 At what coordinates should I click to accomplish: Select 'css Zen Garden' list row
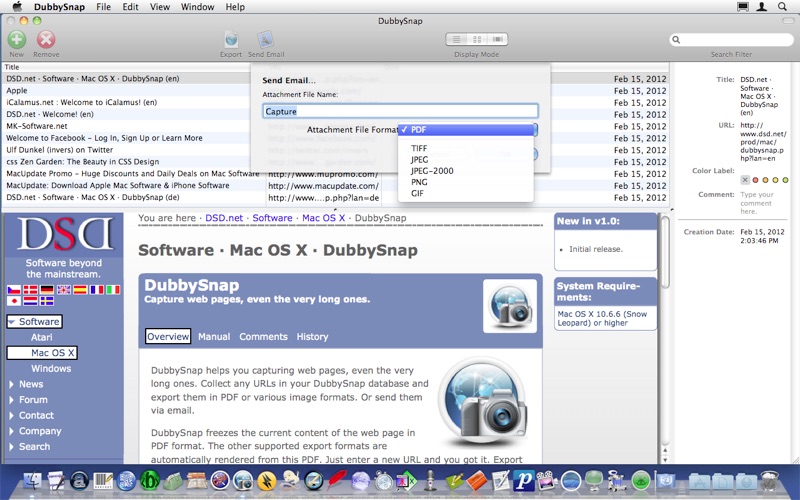336,162
